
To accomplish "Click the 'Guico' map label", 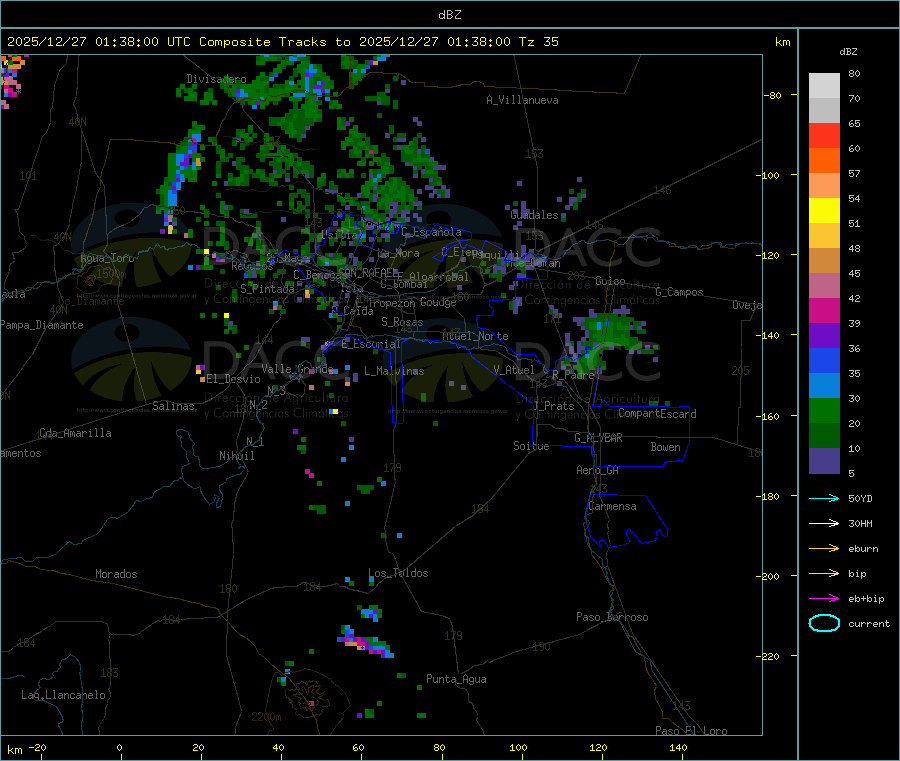I will point(610,281).
